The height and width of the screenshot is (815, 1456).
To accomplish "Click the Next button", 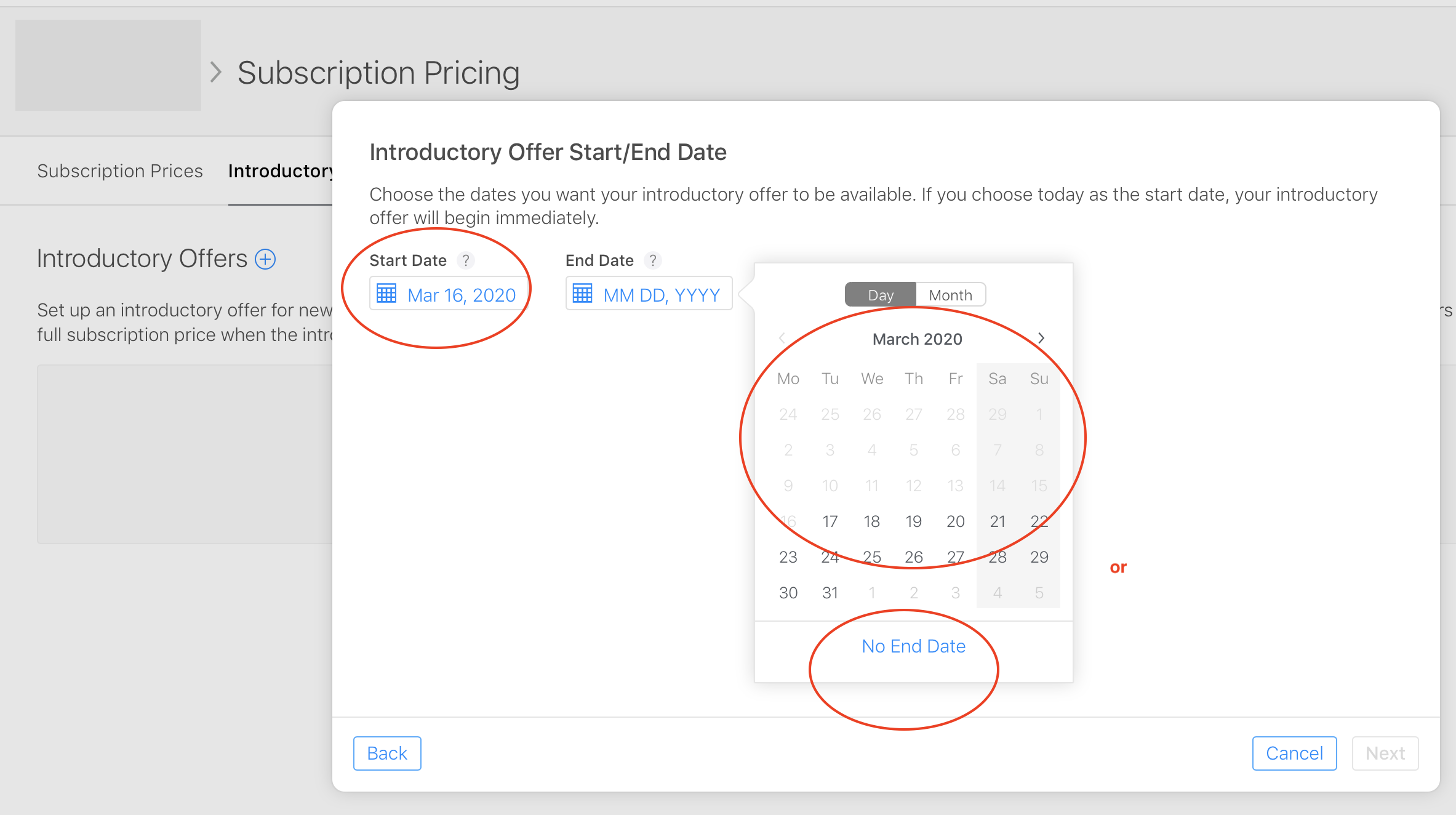I will coord(1385,753).
